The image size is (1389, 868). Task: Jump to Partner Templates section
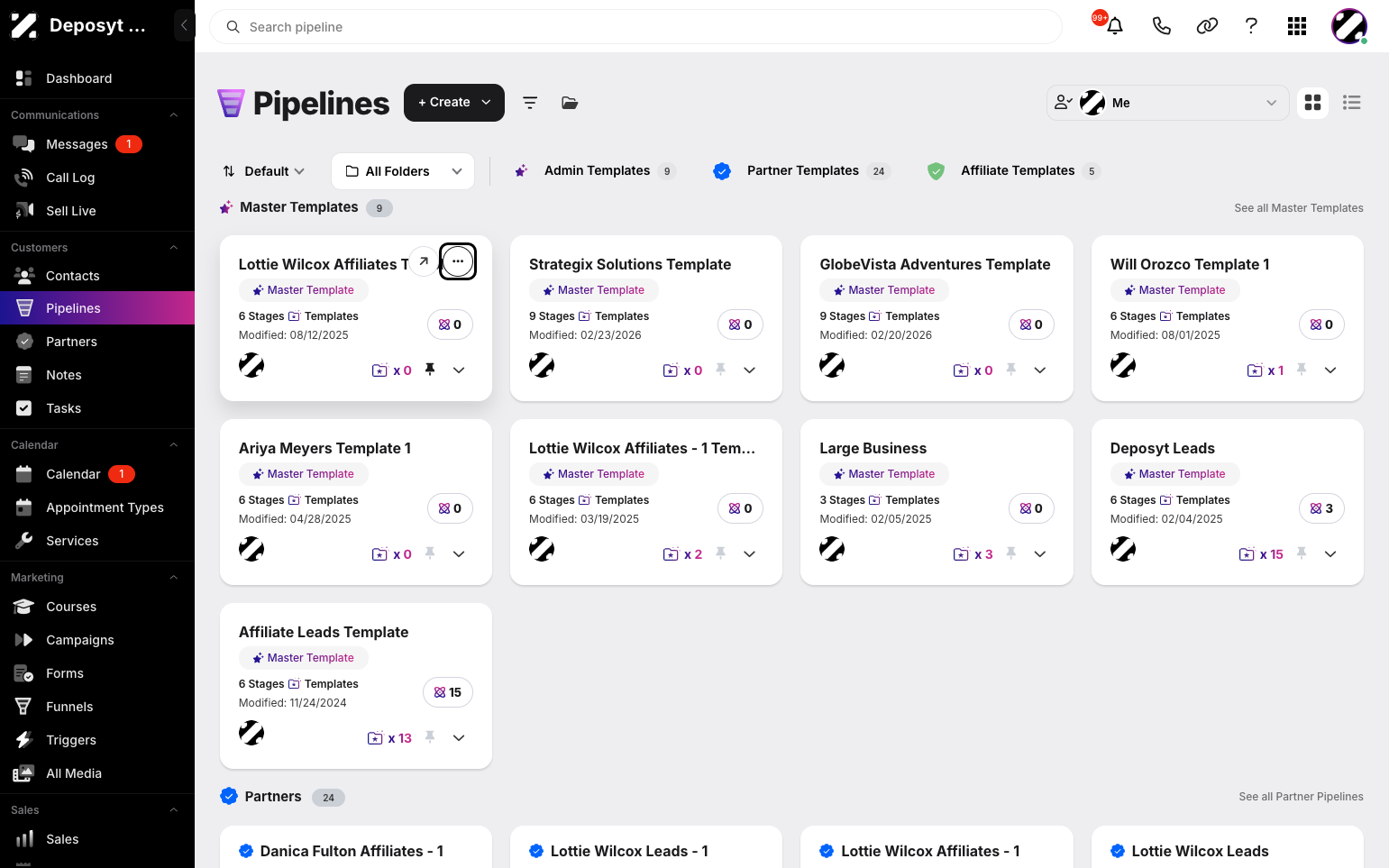(801, 171)
